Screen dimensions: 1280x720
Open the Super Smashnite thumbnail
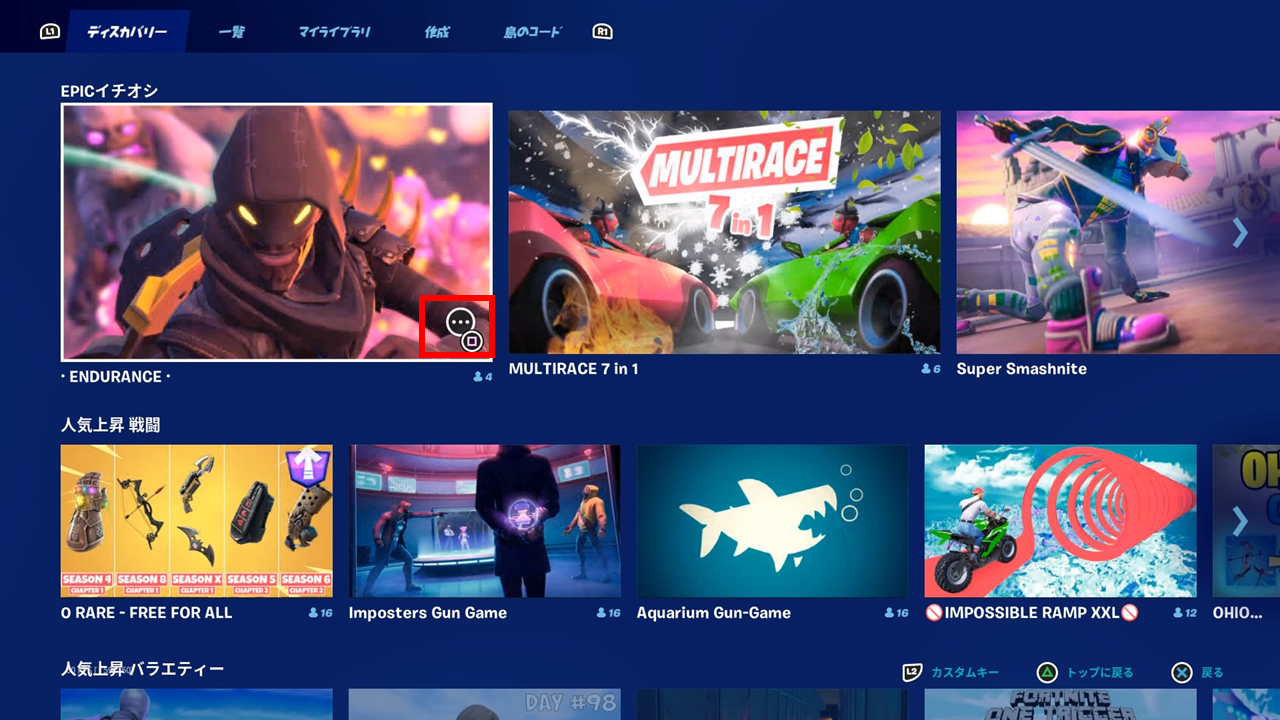pos(1118,232)
